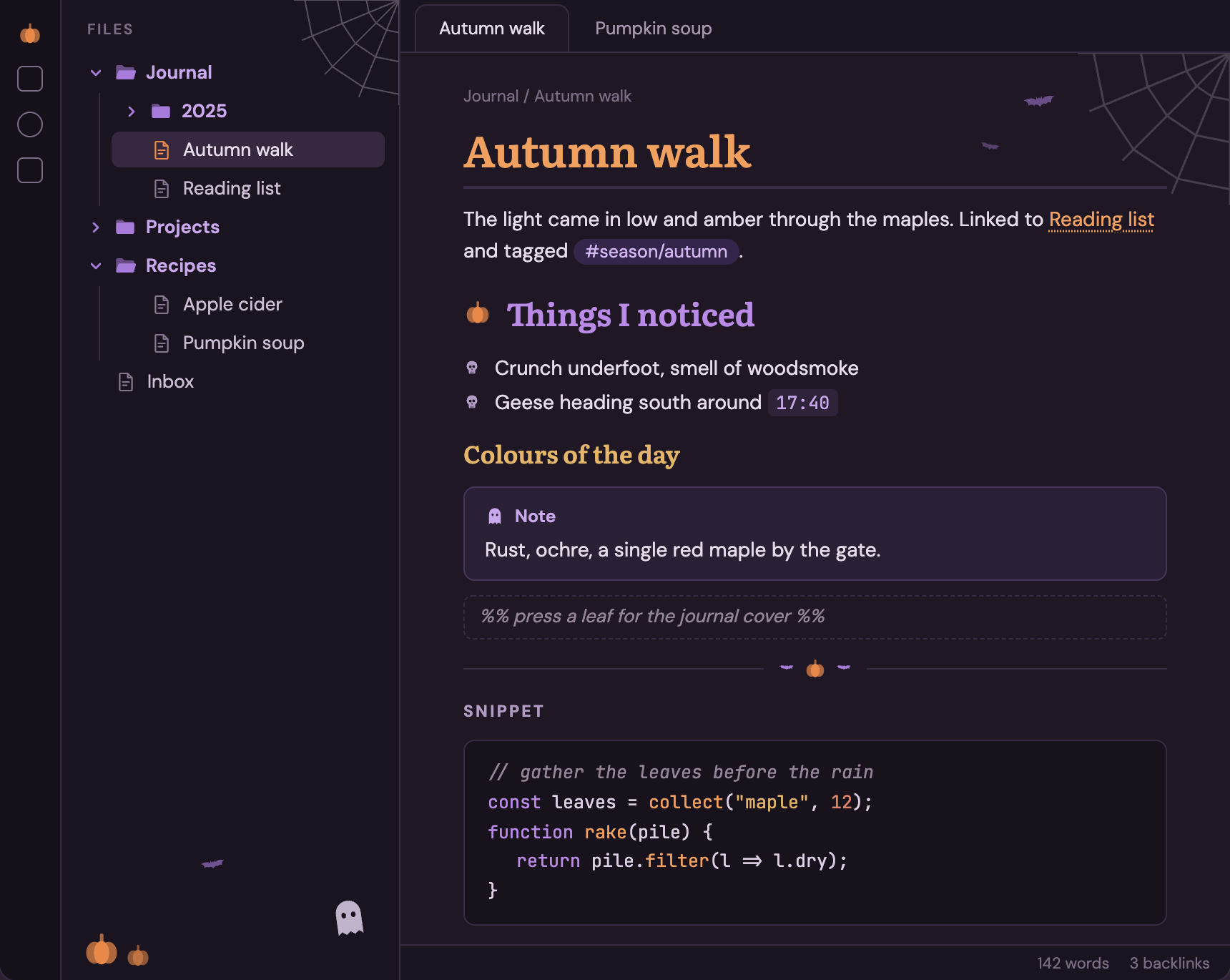The image size is (1230, 980).
Task: Expand the 2025 folder chevron
Action: tap(132, 111)
